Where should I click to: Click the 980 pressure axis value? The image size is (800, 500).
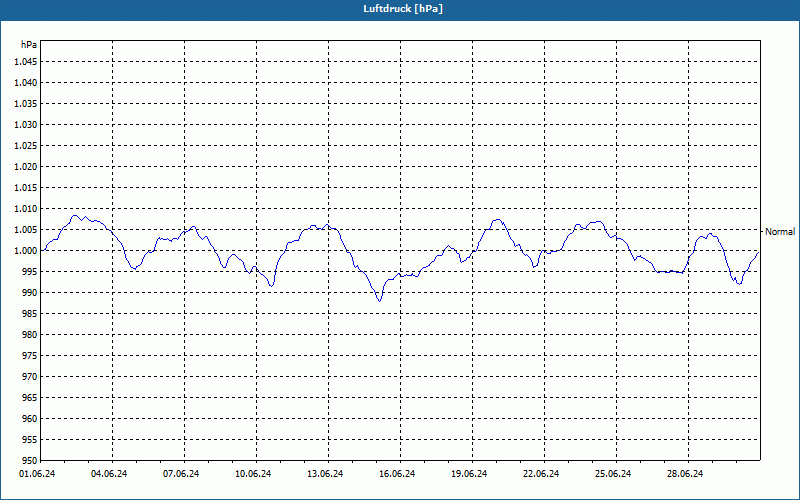click(30, 335)
